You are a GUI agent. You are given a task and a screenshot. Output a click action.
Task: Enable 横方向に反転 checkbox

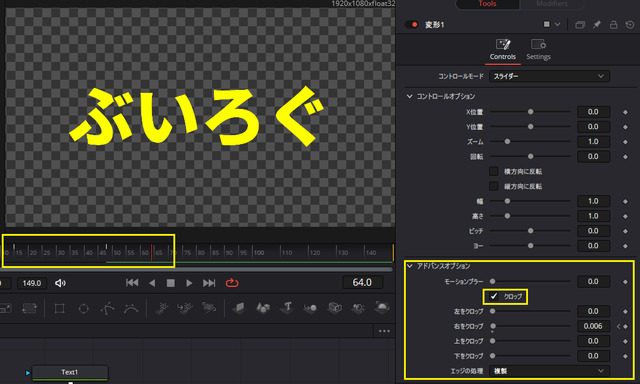(x=493, y=171)
